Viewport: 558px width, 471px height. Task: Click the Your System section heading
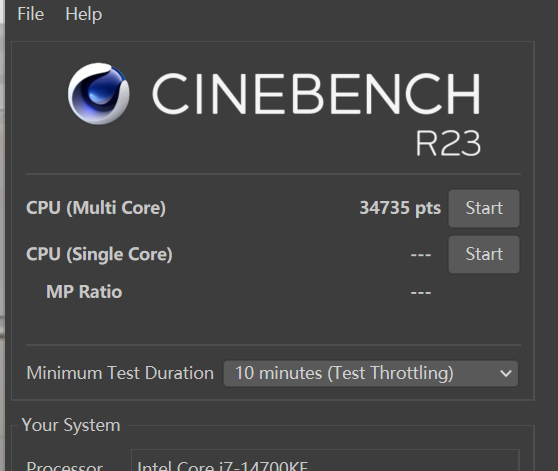[71, 425]
